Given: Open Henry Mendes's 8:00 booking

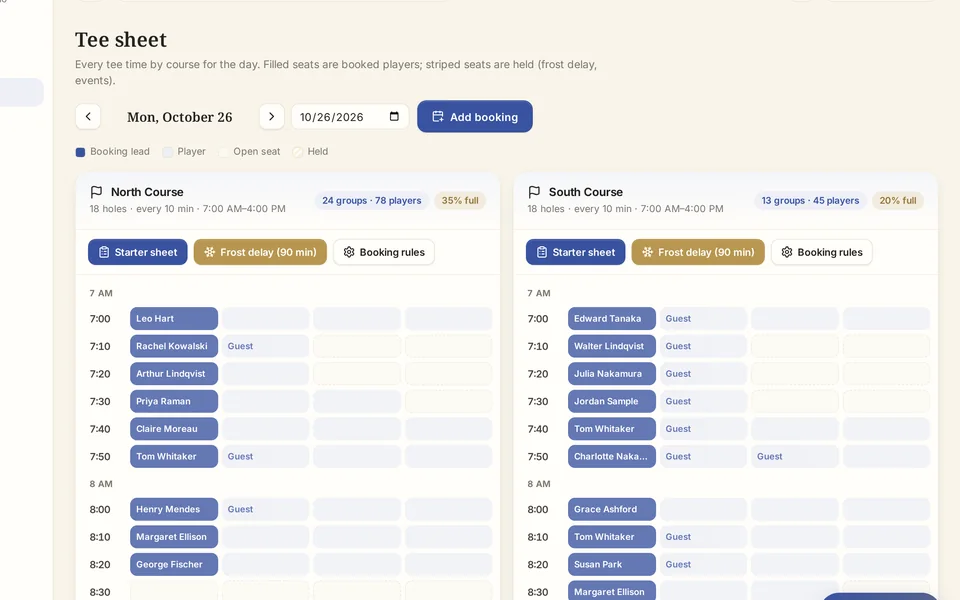Looking at the screenshot, I should [174, 509].
